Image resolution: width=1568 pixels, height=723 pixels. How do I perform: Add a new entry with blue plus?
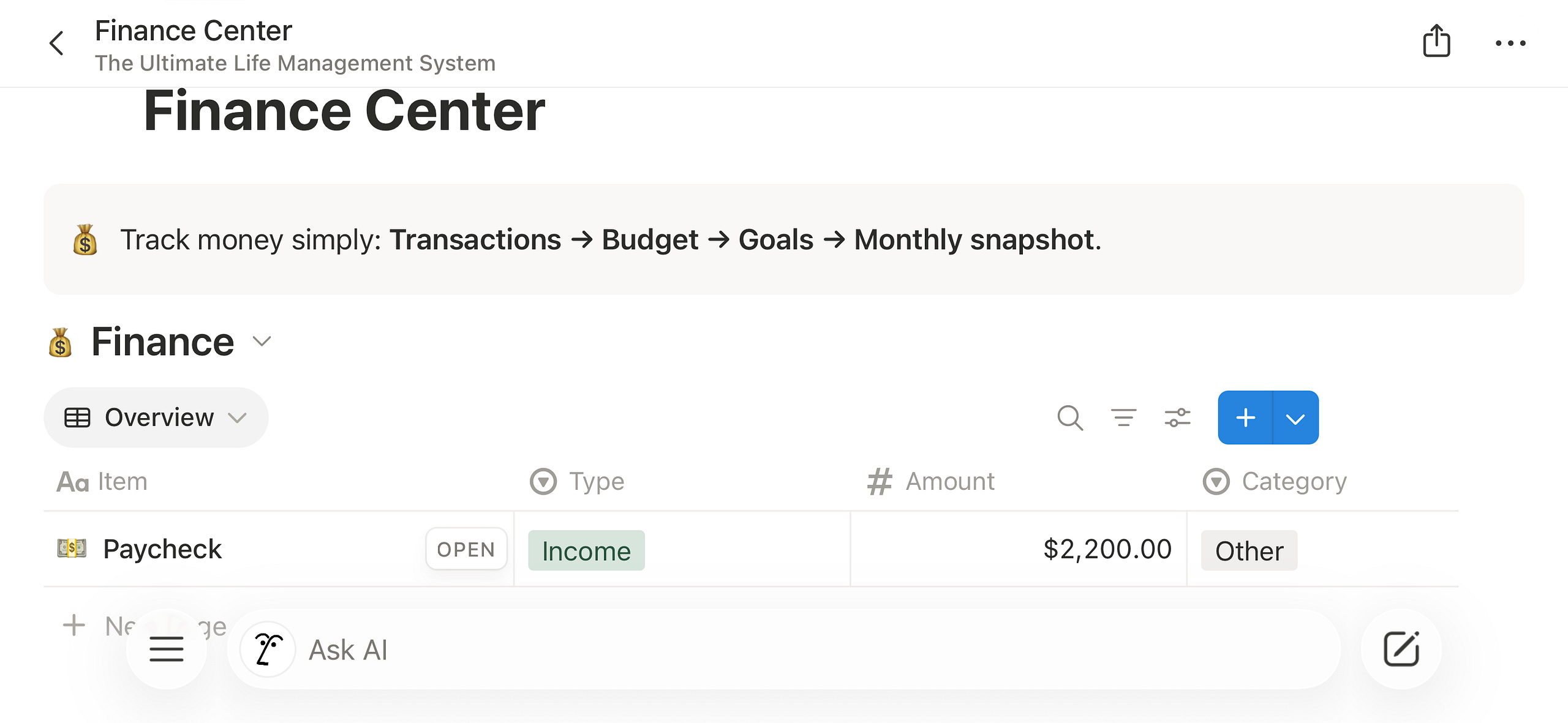[x=1246, y=418]
